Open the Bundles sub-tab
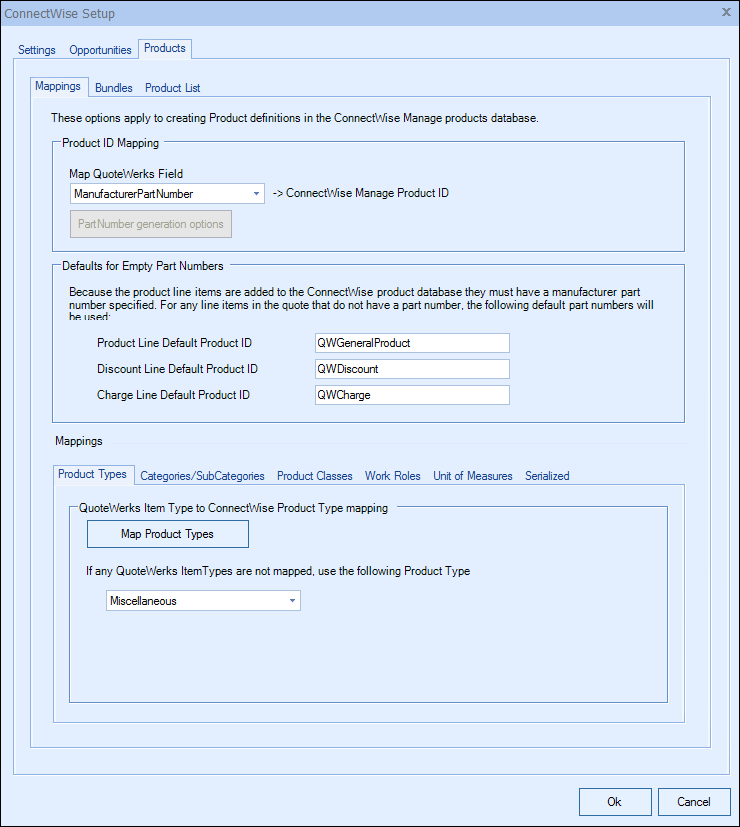The width and height of the screenshot is (740, 827). click(x=114, y=88)
